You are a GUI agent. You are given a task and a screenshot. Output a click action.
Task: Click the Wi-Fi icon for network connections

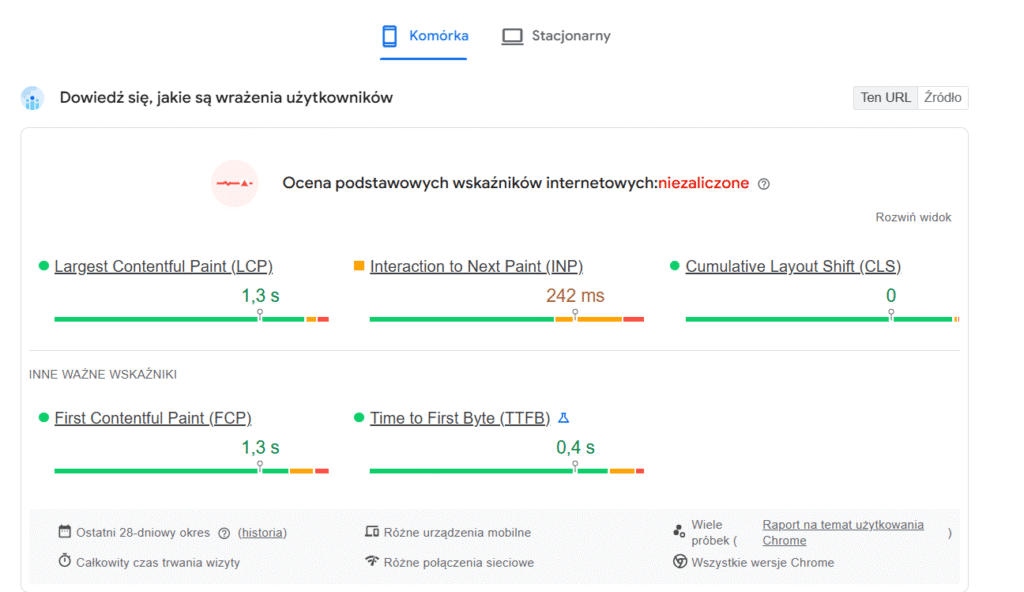(x=372, y=562)
